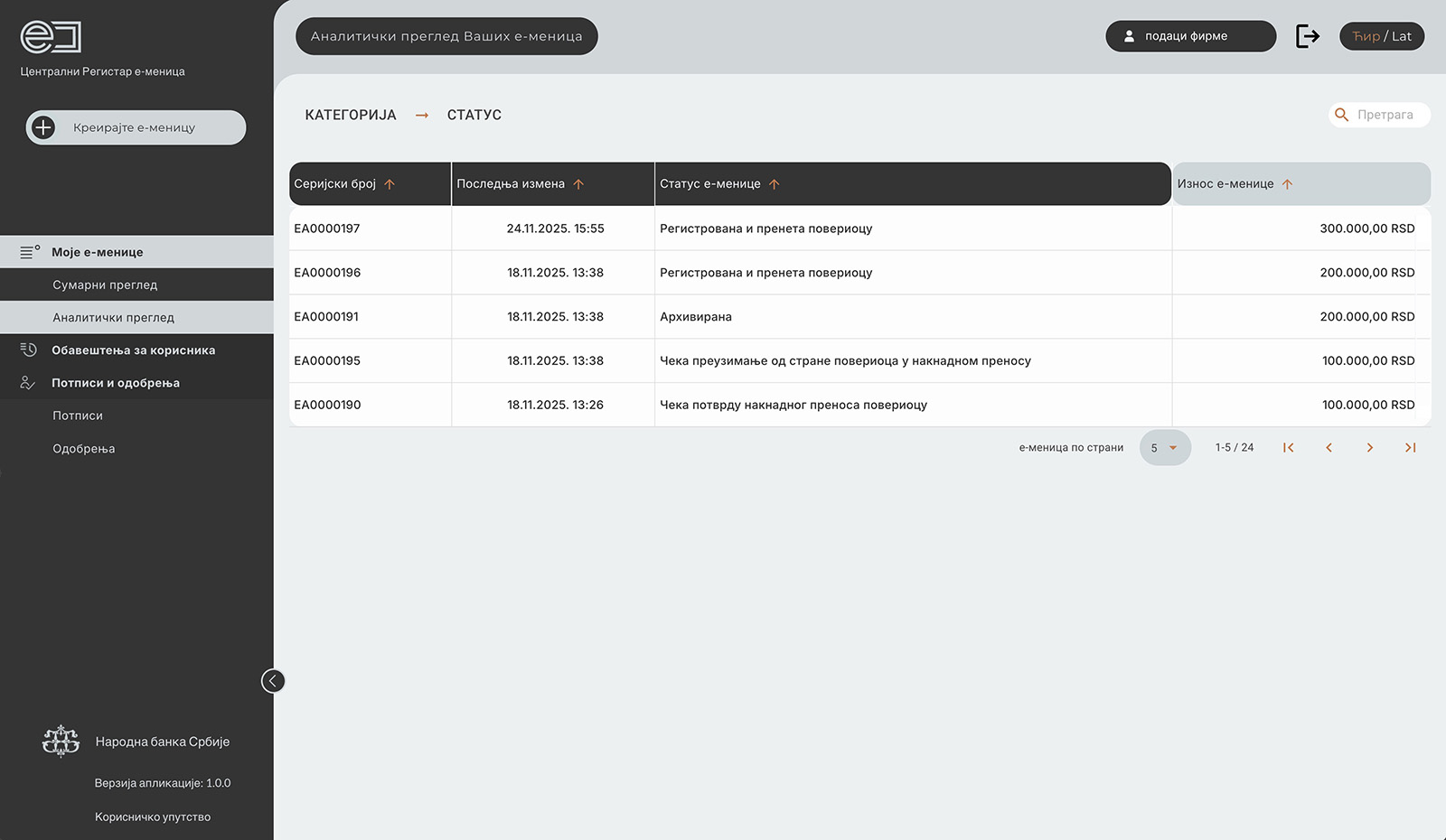Switch language with Ћир / Lat toggle
The height and width of the screenshot is (840, 1446).
click(1381, 36)
